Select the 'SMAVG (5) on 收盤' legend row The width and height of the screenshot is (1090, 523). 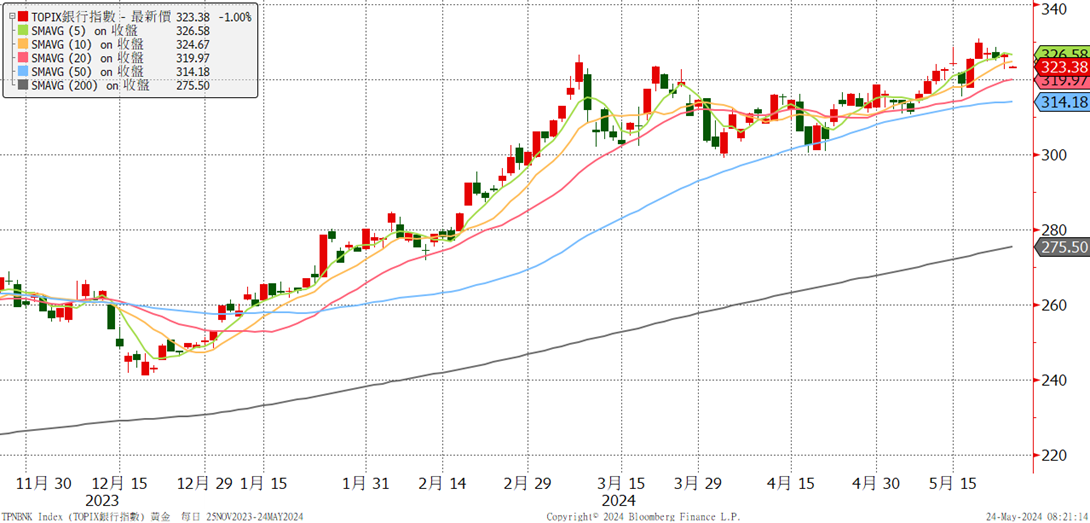(85, 31)
